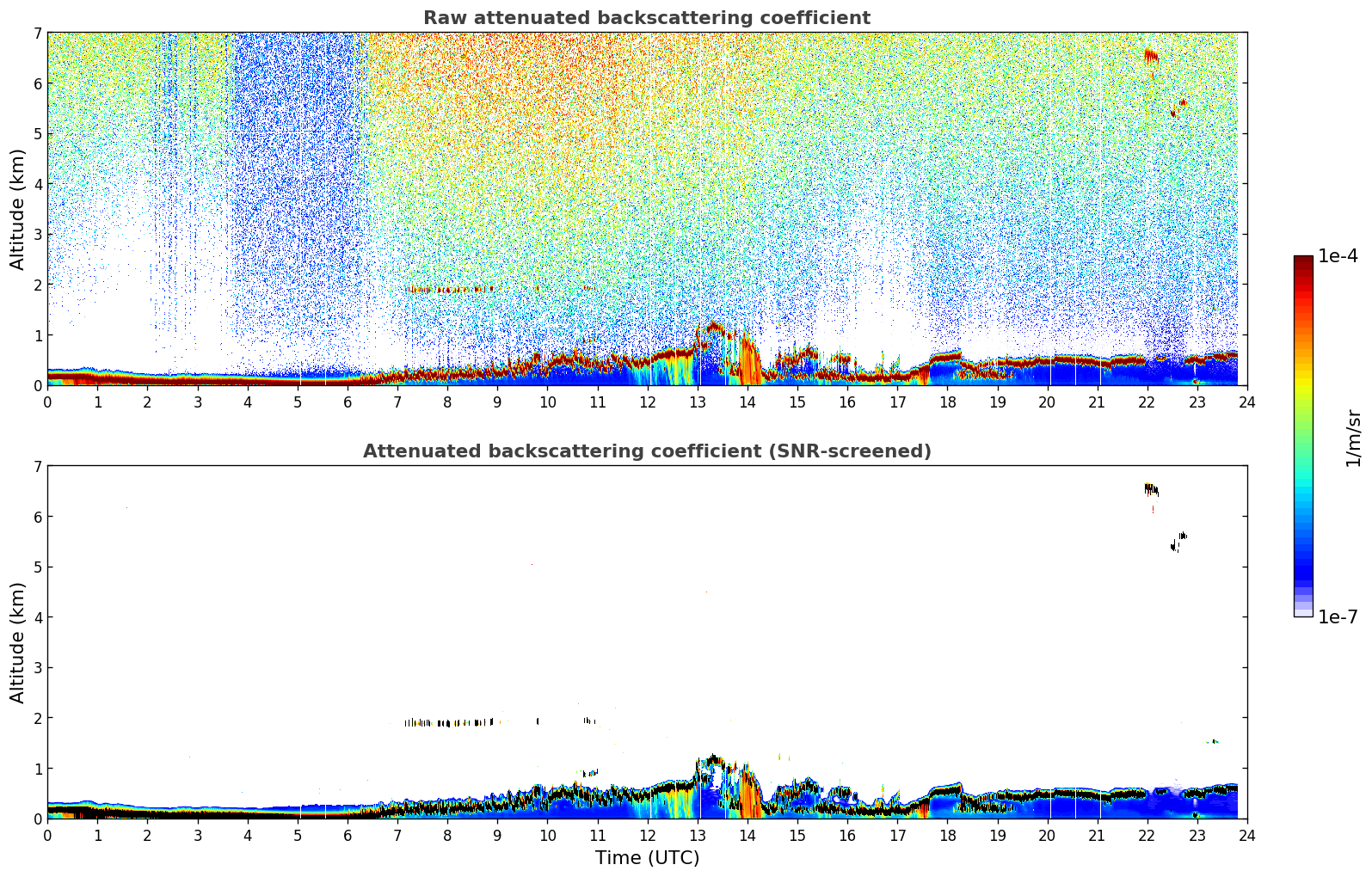
Task: Click the x-axis tick '0' on the top plot
Action: click(x=47, y=402)
